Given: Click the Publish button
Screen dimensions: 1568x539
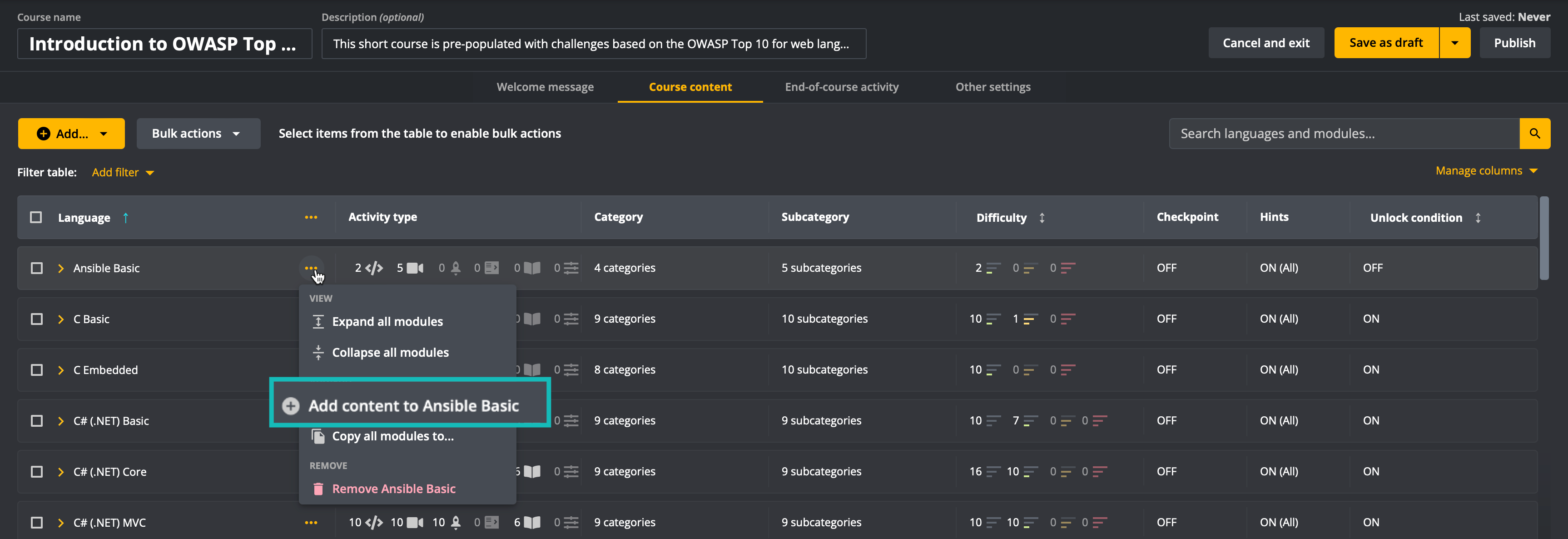Looking at the screenshot, I should point(1514,43).
